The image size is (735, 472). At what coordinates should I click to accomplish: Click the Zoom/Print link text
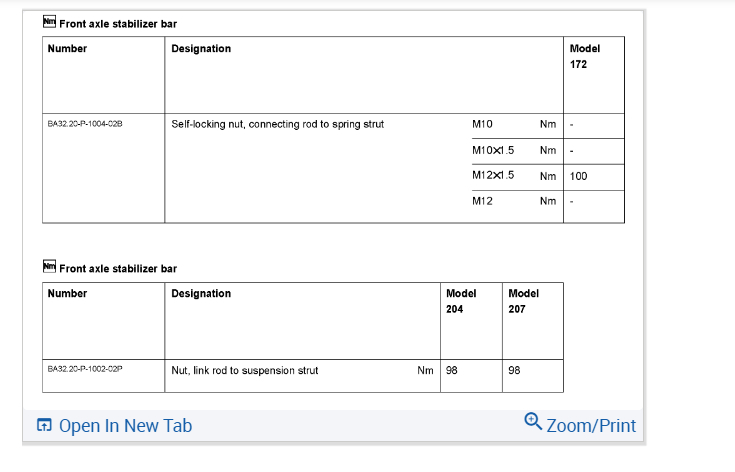(x=591, y=426)
